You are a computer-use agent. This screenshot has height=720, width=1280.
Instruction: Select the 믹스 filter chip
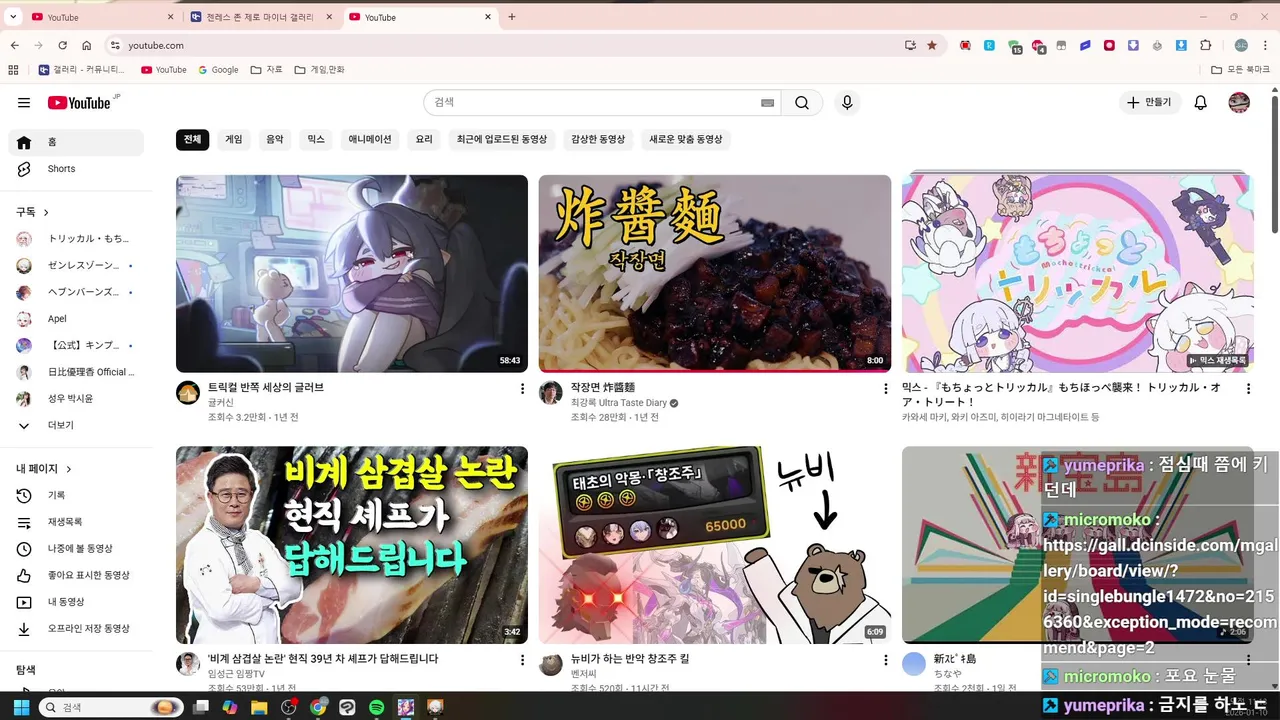[x=316, y=140]
